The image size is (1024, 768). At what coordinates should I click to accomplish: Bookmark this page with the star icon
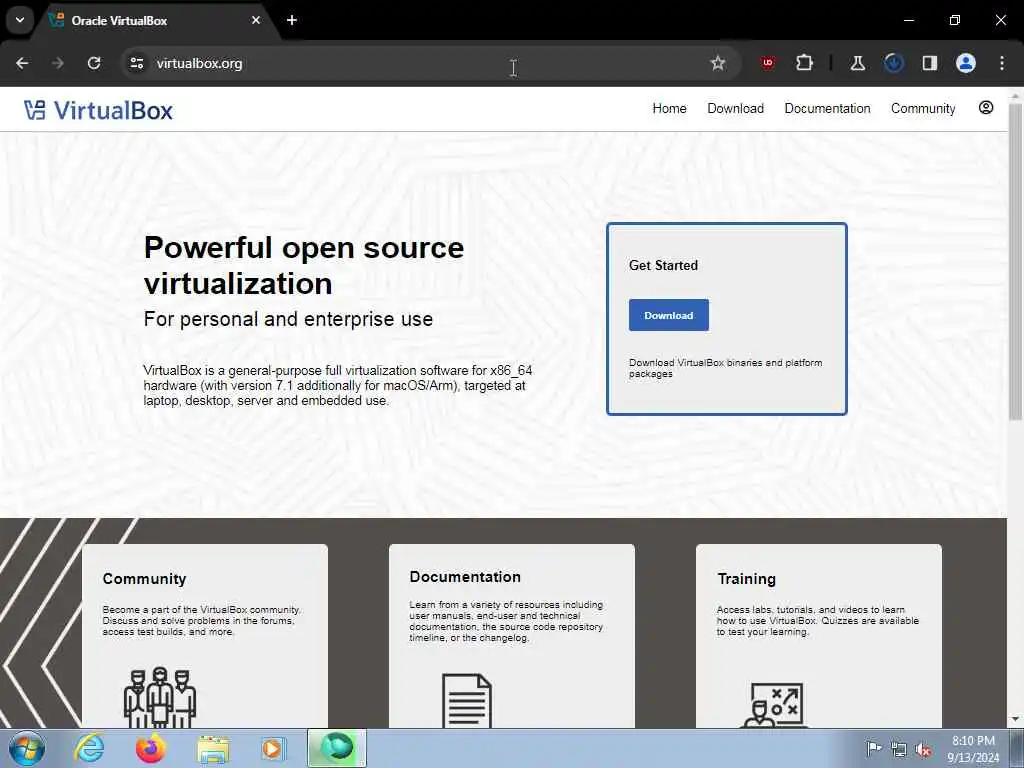pyautogui.click(x=718, y=63)
